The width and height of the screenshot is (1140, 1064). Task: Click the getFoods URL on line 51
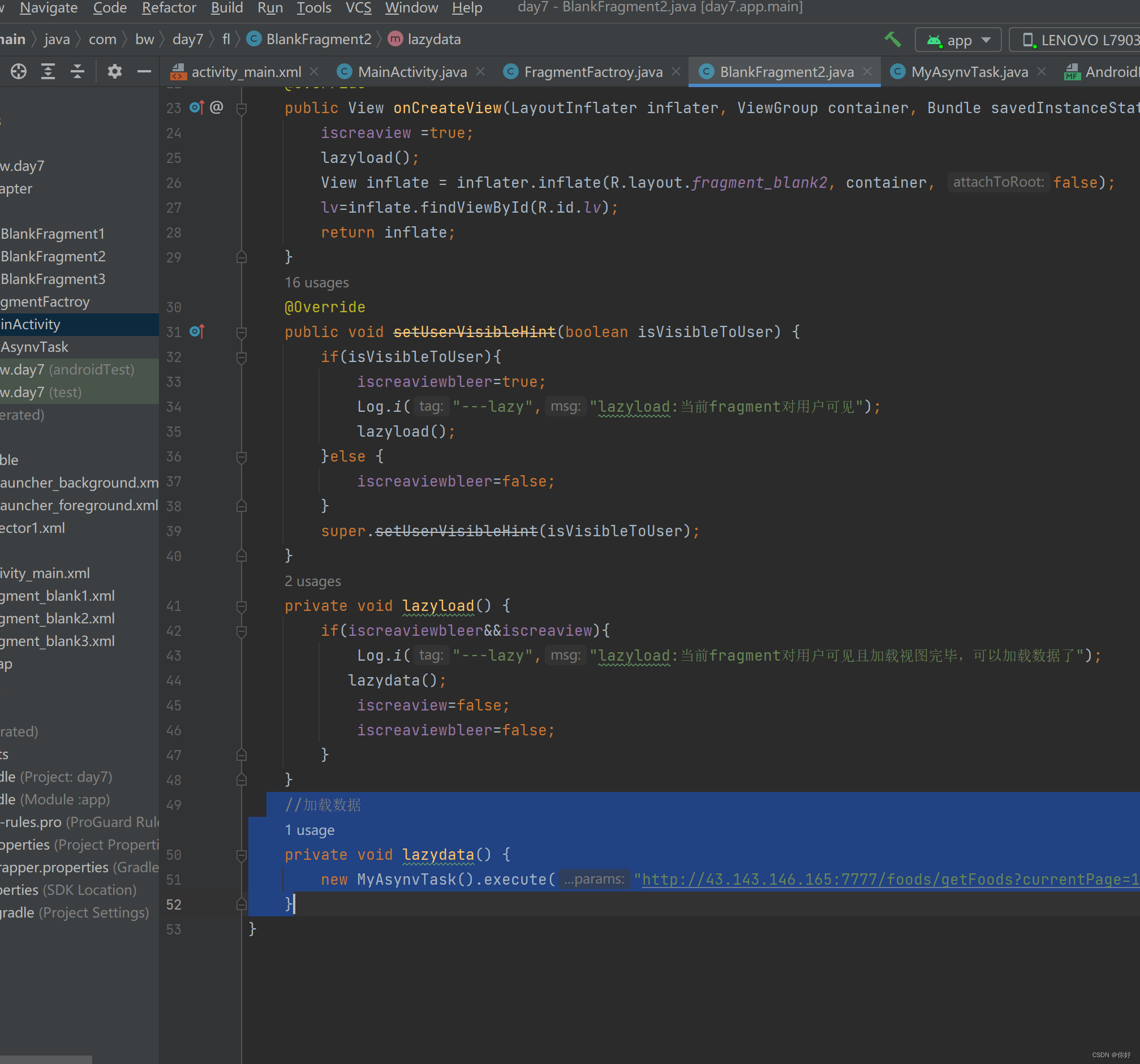[x=860, y=879]
